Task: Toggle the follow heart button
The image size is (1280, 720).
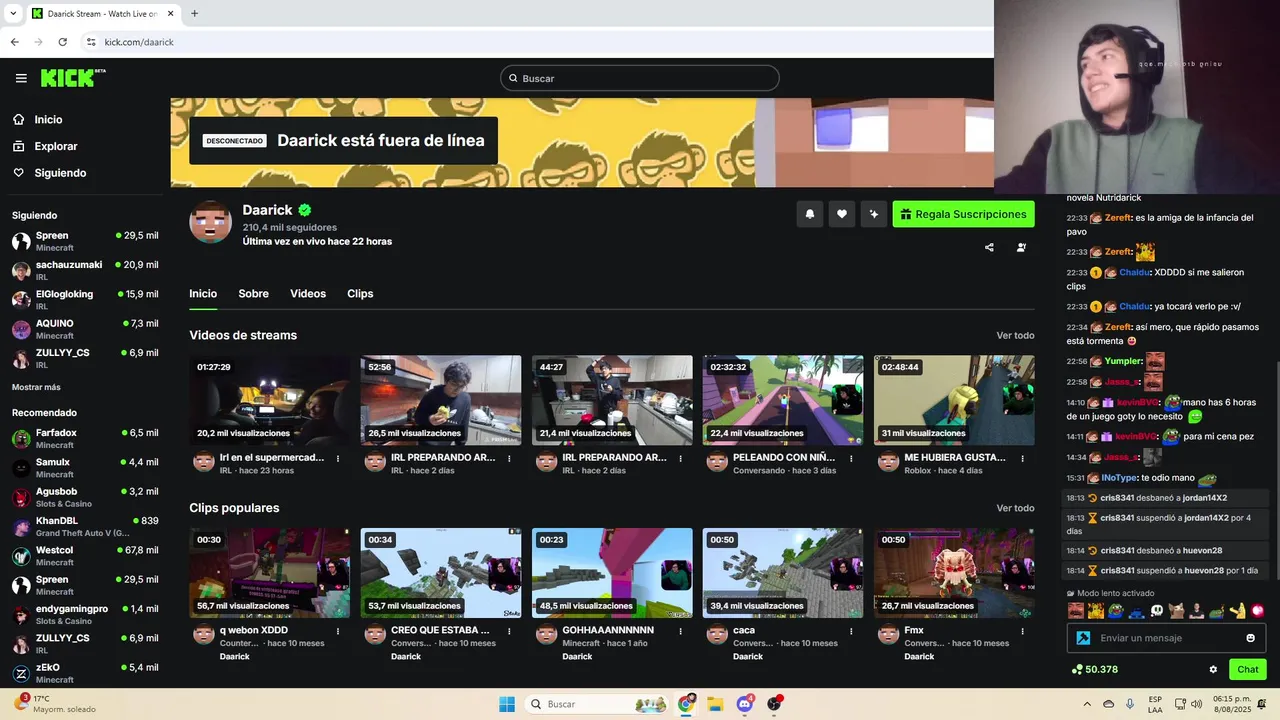Action: pyautogui.click(x=842, y=214)
